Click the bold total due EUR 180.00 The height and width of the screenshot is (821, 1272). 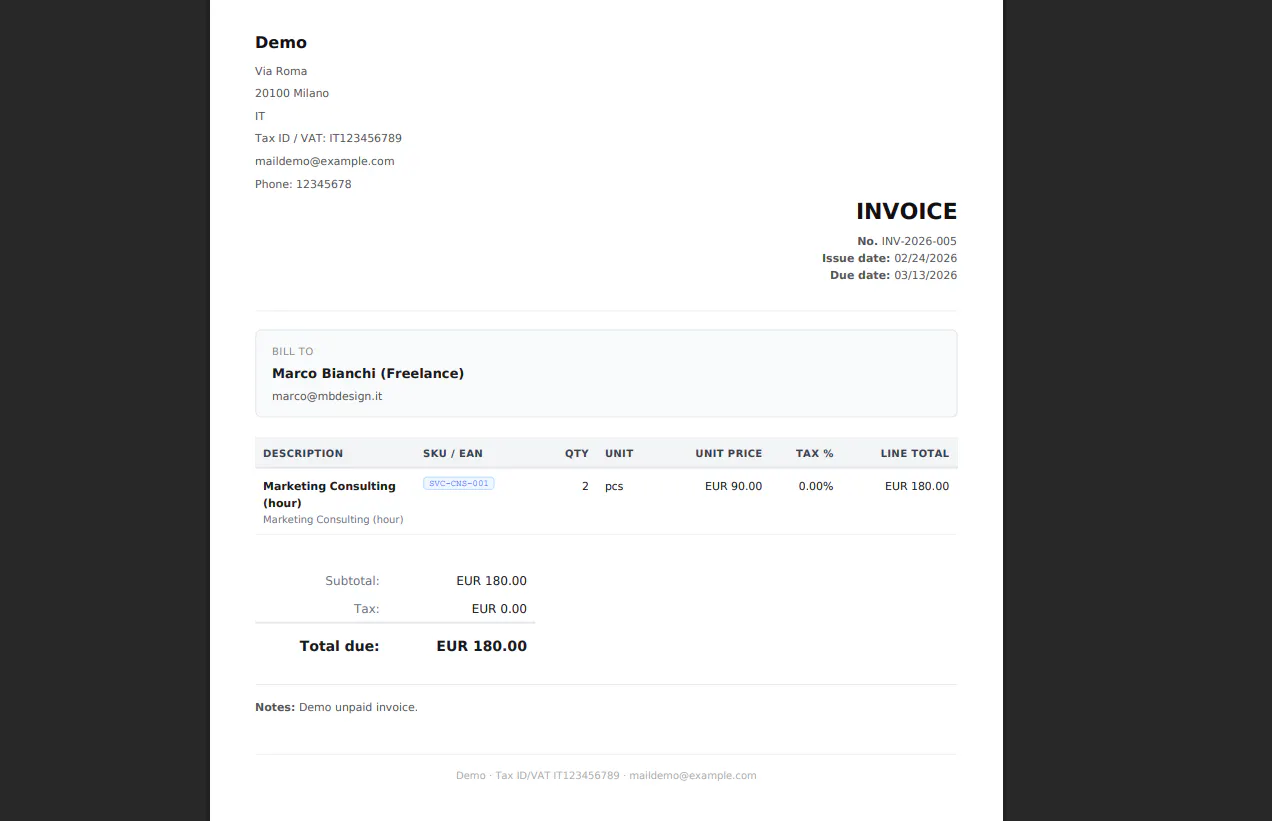[481, 646]
